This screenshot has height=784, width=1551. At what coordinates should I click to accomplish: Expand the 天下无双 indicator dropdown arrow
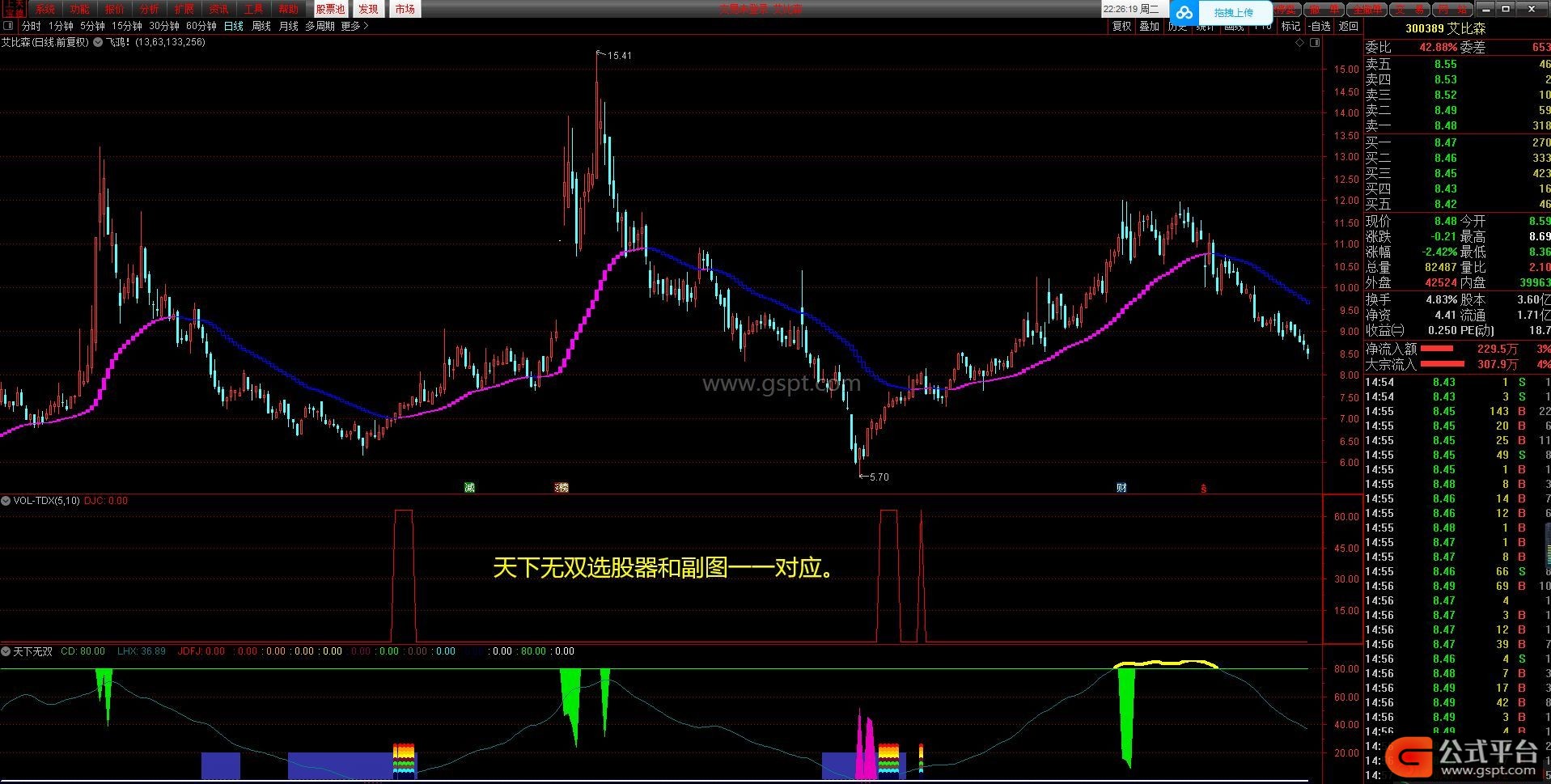click(x=6, y=651)
